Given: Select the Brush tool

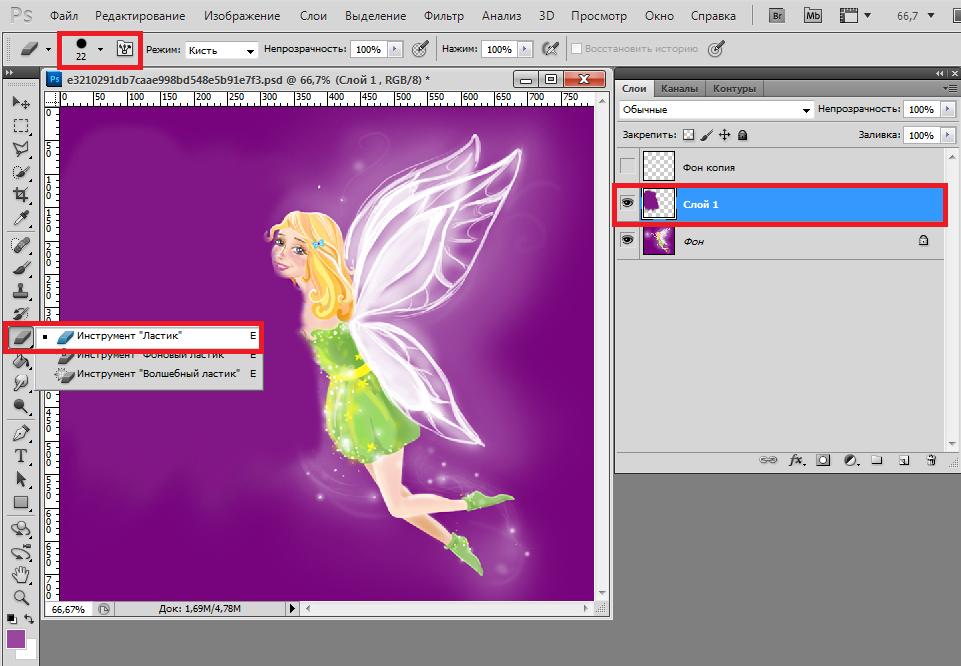Looking at the screenshot, I should 21,268.
